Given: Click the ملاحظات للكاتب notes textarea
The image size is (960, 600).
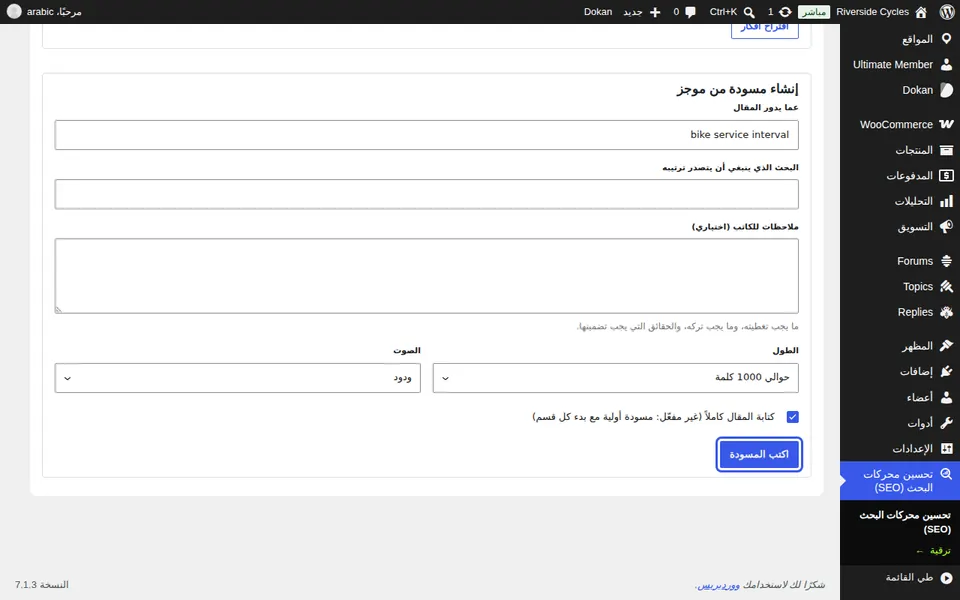Looking at the screenshot, I should click(426, 276).
